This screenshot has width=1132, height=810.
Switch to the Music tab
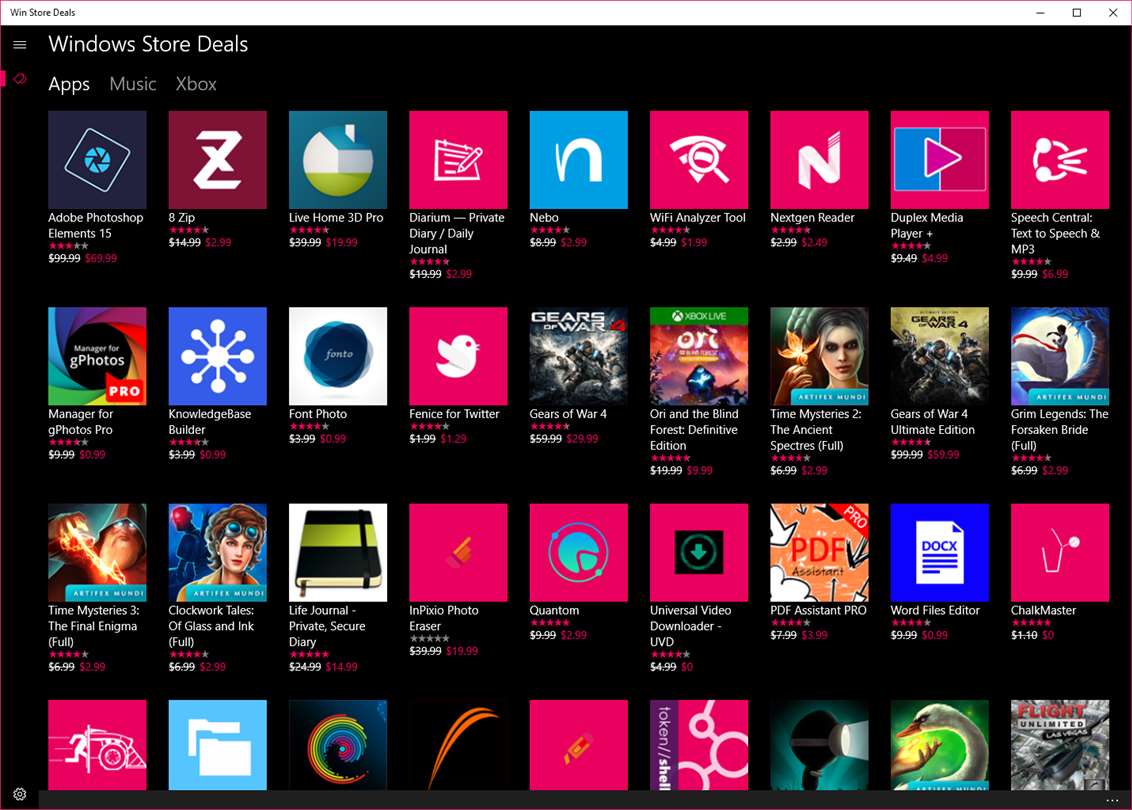pos(133,84)
